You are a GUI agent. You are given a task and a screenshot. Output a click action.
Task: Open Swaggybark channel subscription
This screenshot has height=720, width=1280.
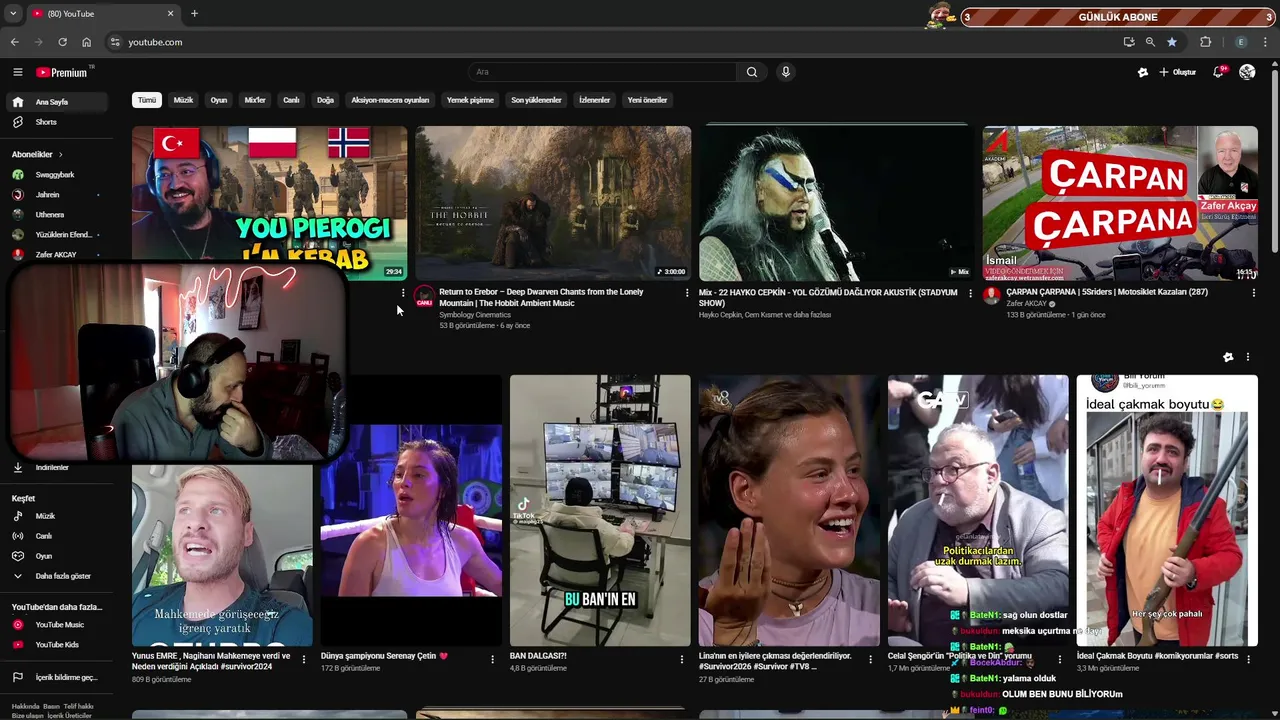(58, 175)
